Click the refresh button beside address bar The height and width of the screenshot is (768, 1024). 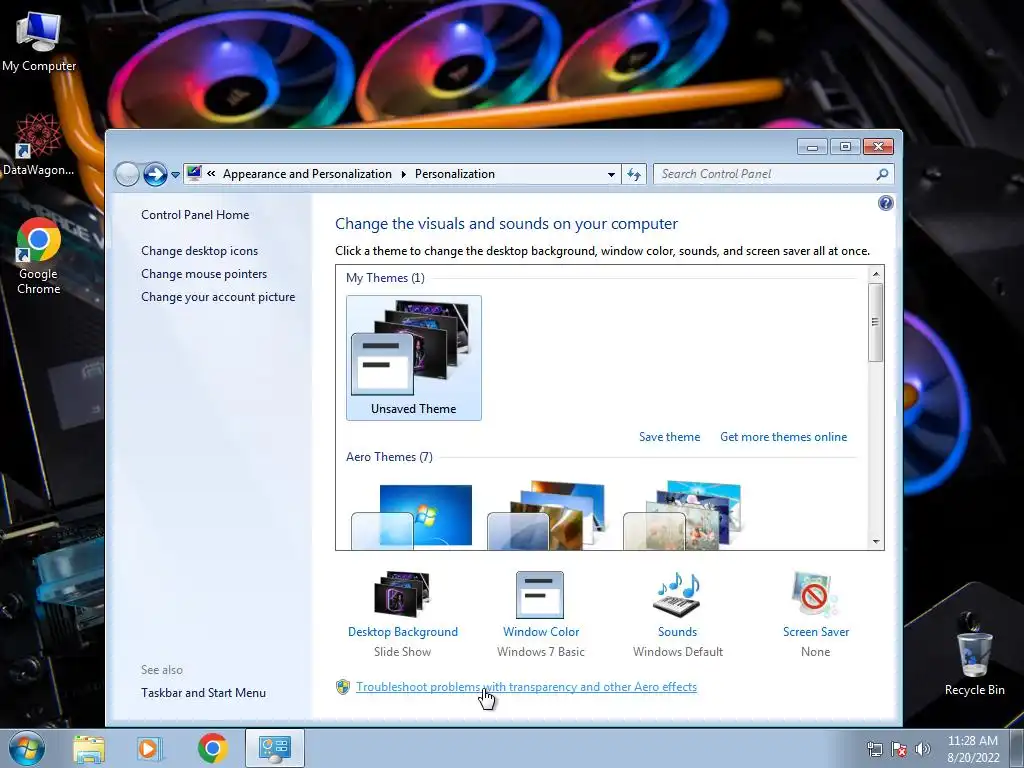[633, 174]
